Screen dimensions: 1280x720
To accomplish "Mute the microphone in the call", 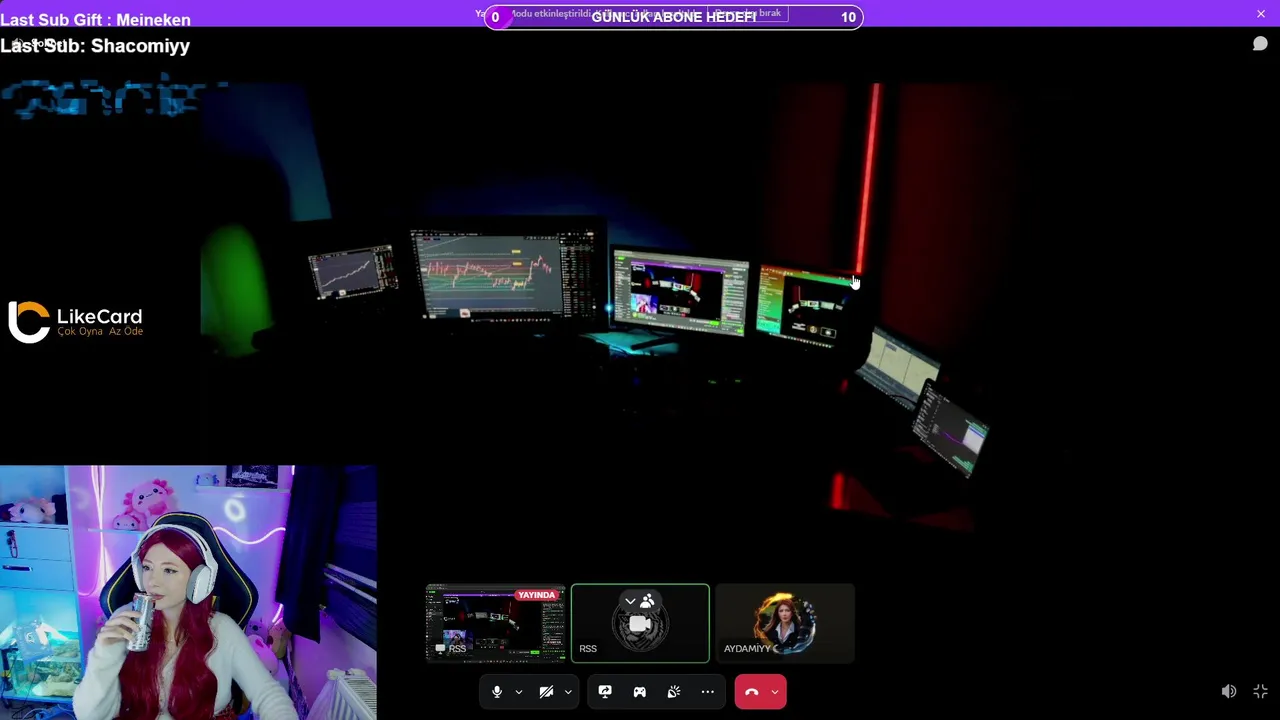I will point(497,692).
